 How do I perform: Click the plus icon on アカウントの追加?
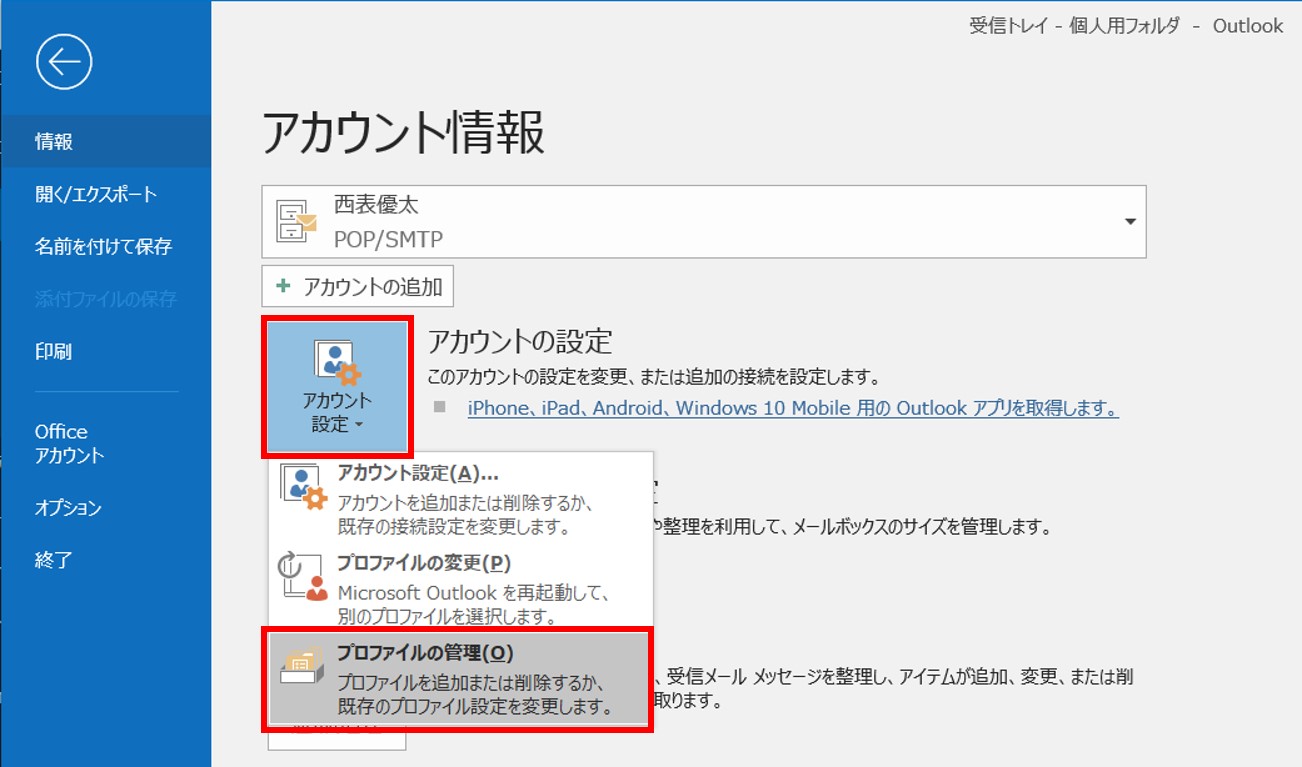click(x=284, y=286)
